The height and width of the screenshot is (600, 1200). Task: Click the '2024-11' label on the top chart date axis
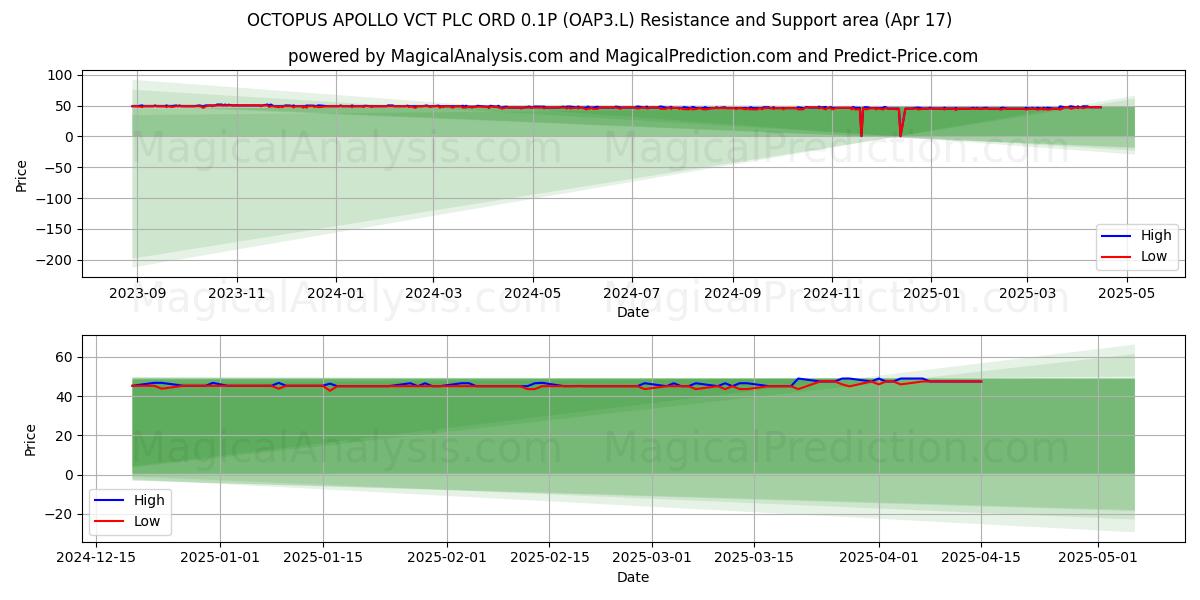[x=832, y=294]
